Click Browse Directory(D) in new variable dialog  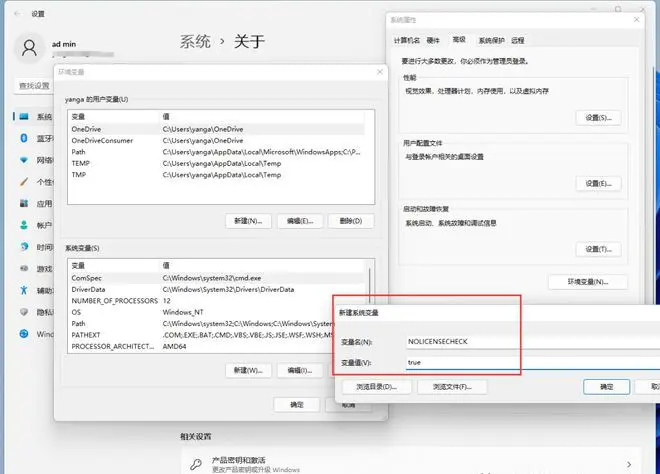pyautogui.click(x=377, y=387)
